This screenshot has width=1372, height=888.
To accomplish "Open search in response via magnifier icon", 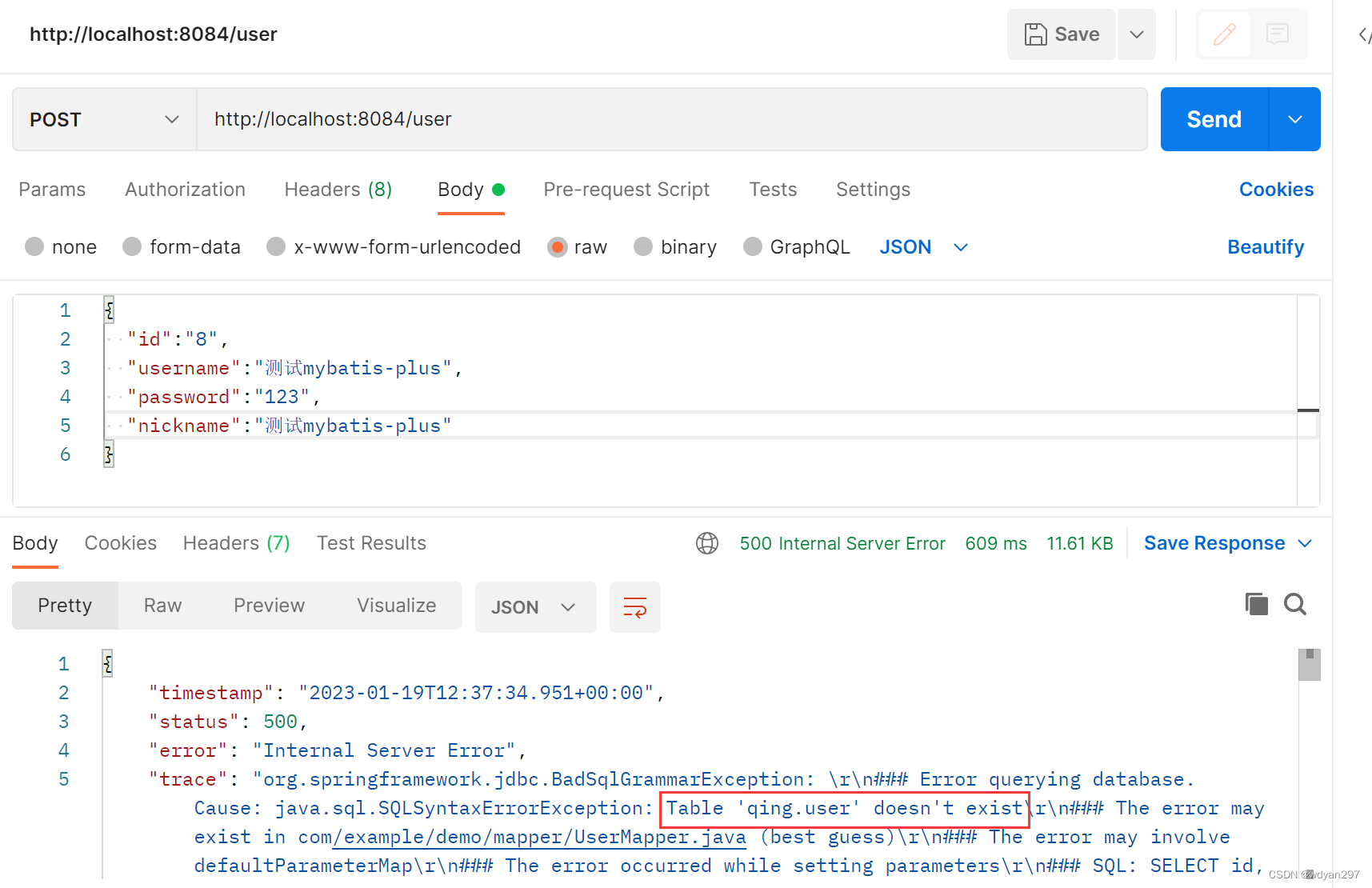I will pos(1294,604).
